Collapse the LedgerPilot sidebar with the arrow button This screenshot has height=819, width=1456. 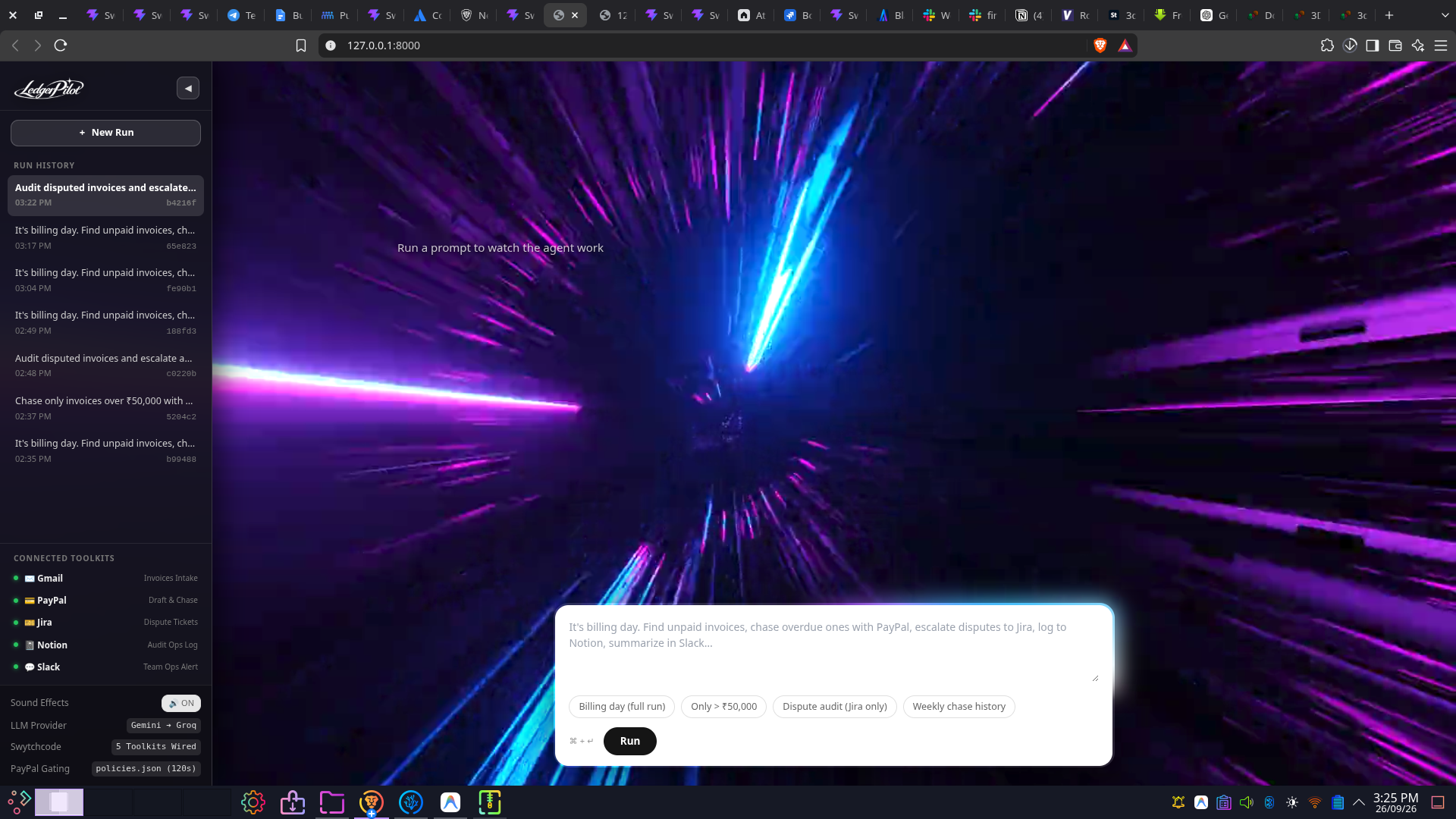(x=188, y=88)
